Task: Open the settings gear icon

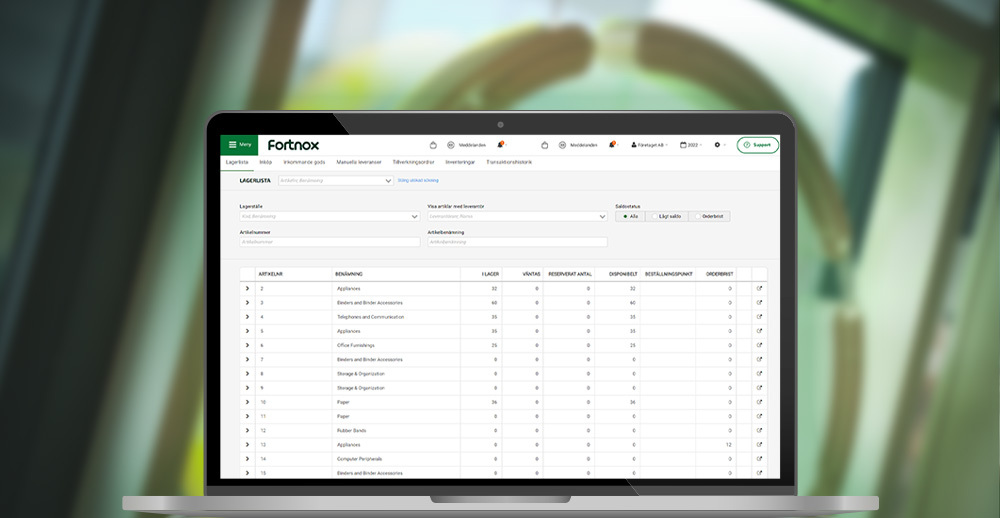Action: tap(717, 145)
